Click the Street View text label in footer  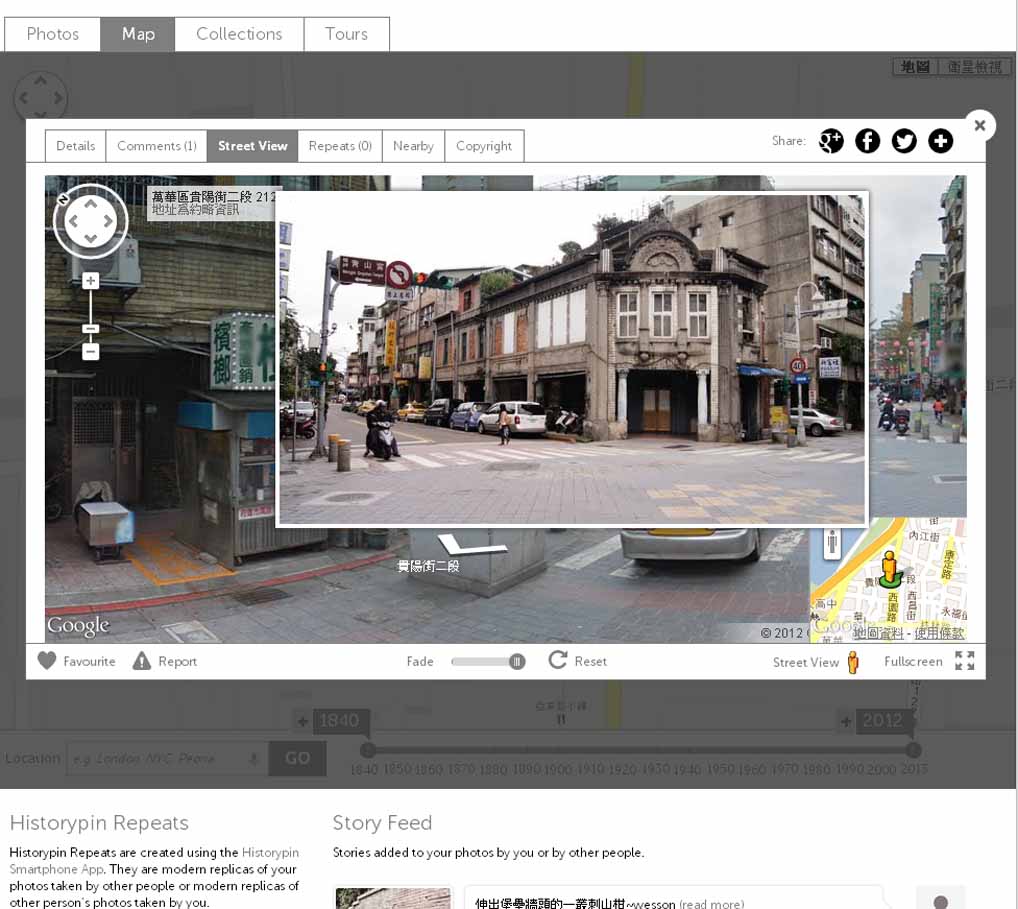(x=806, y=662)
